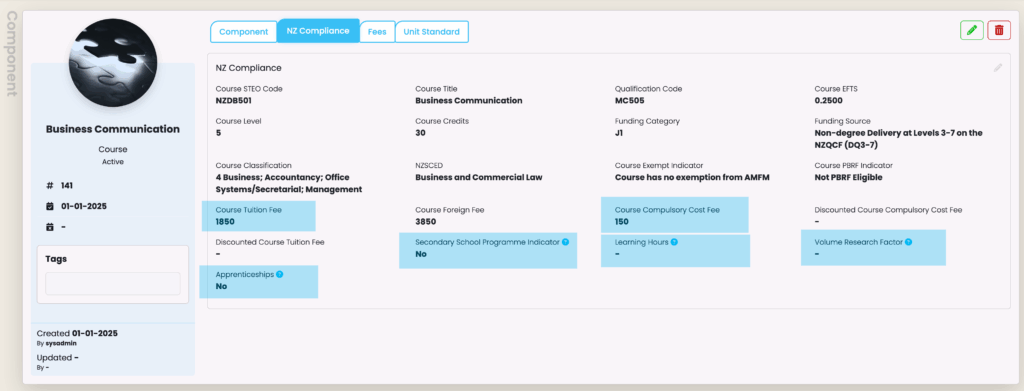Open help icon beside Apprenticeships
The image size is (1024, 391).
coord(280,274)
